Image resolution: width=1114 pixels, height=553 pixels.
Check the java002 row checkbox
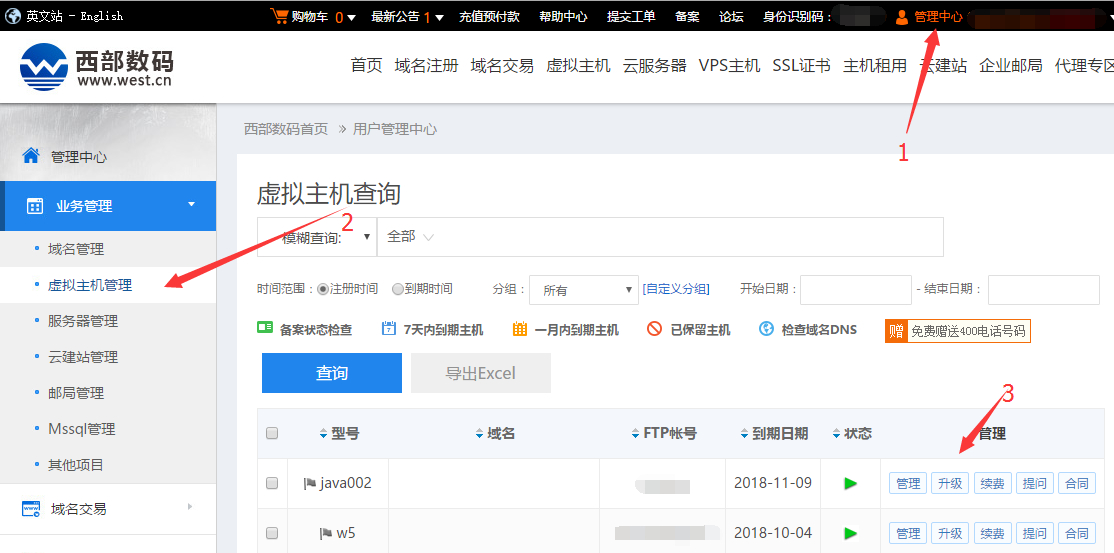coord(272,483)
